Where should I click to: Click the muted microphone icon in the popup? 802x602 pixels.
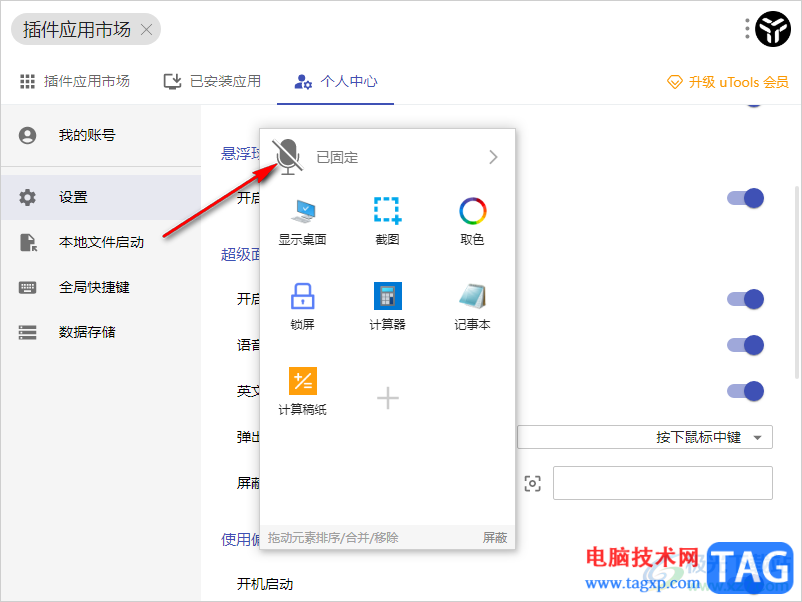pyautogui.click(x=288, y=157)
